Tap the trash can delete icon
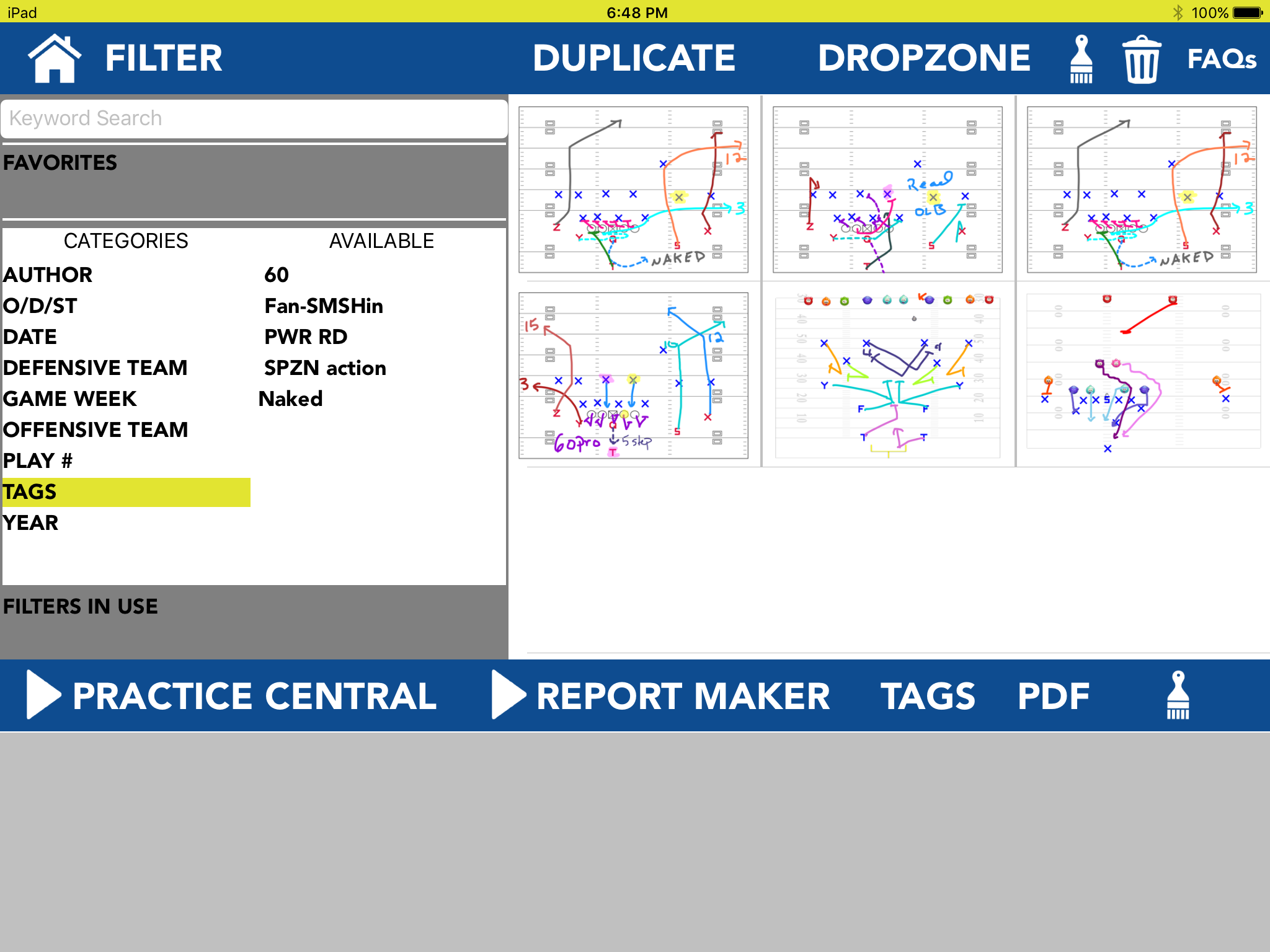Viewport: 1270px width, 952px height. pos(1141,59)
